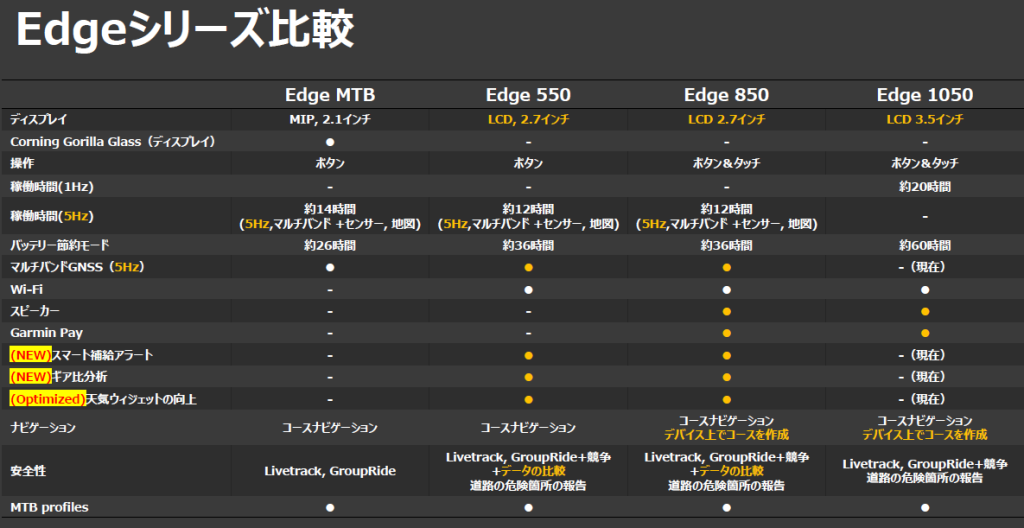Click the Garmin Pay dot for Edge 1050
The height and width of the screenshot is (528, 1024).
pyautogui.click(x=925, y=333)
